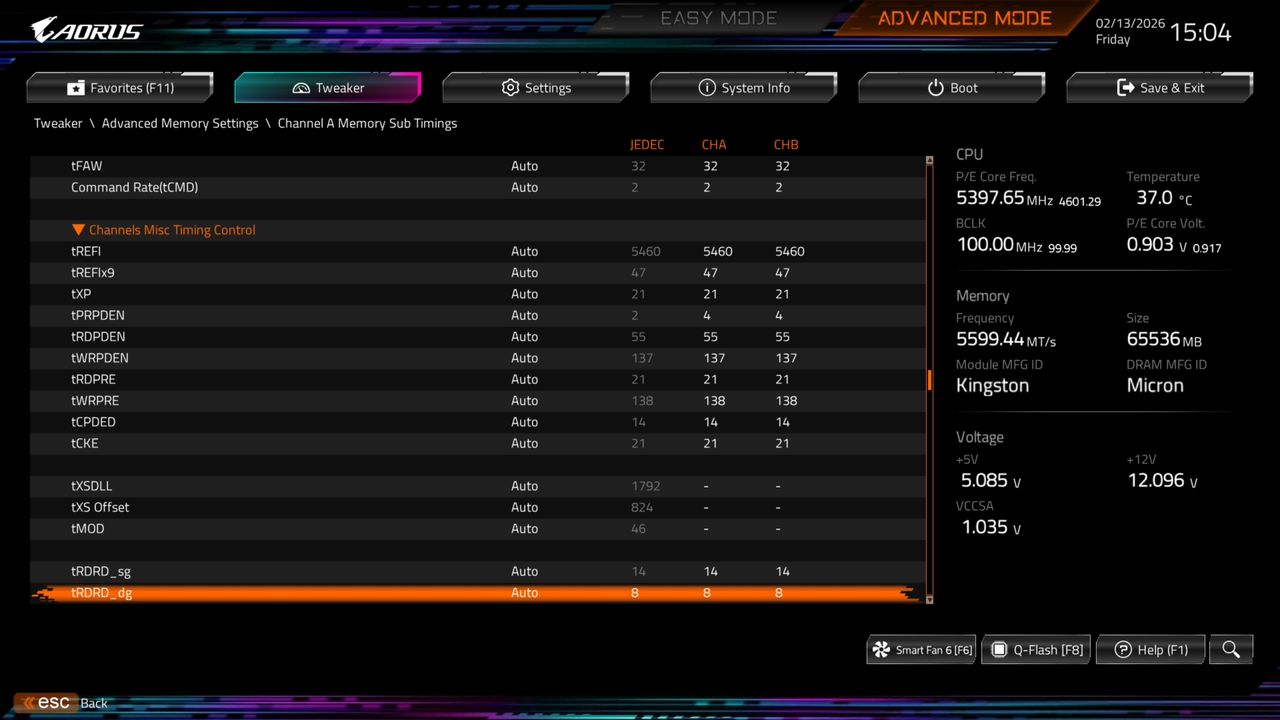Select the Favorites star icon
The width and height of the screenshot is (1280, 720).
pos(76,88)
